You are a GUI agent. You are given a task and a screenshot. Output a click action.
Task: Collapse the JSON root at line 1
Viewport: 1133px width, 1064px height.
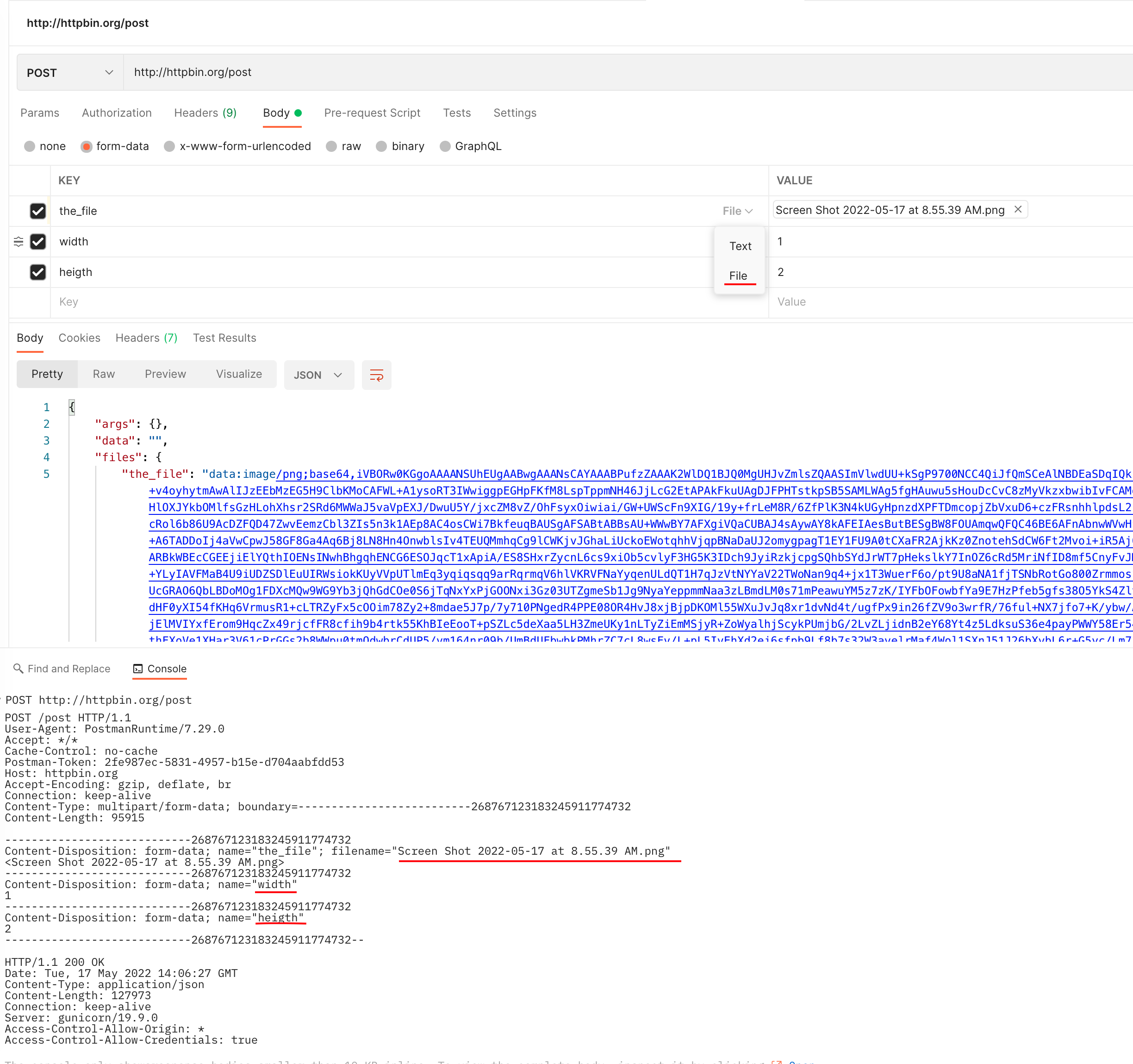click(x=72, y=407)
